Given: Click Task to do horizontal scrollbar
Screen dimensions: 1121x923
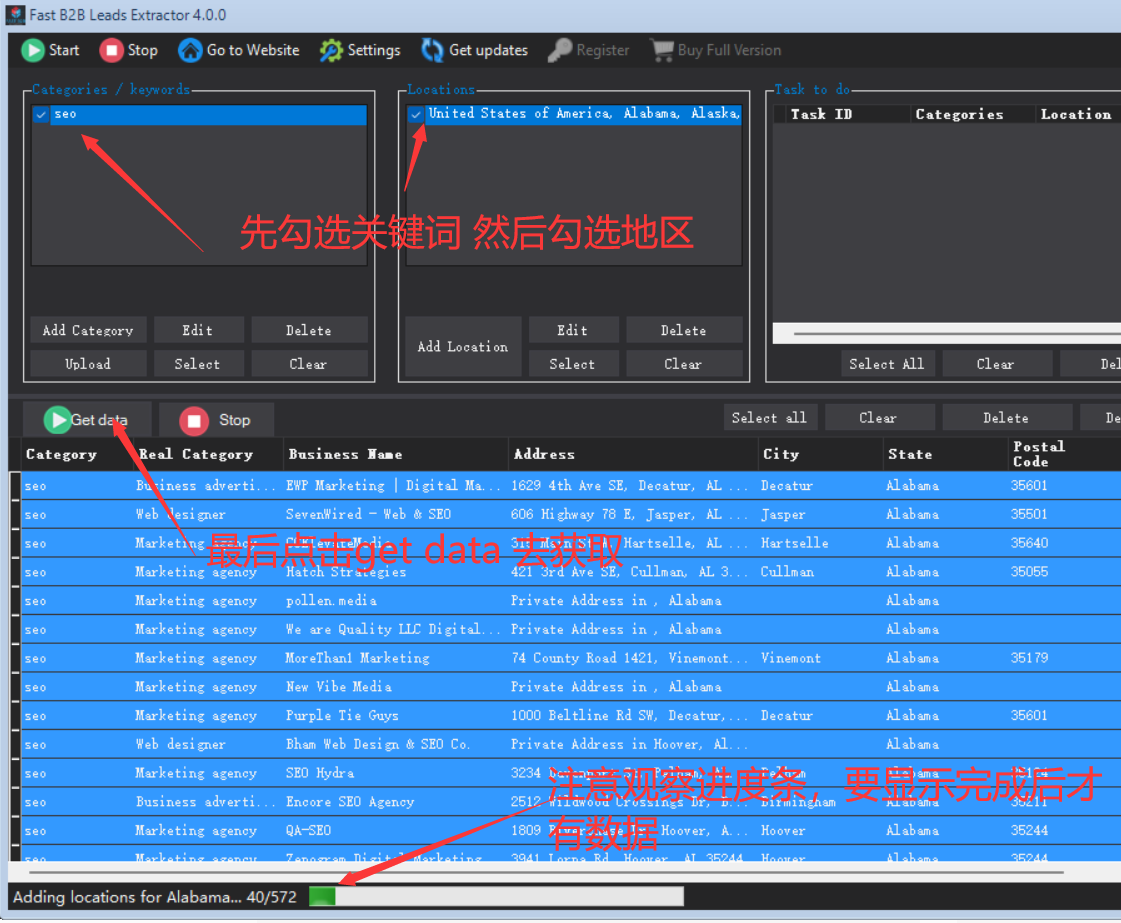Looking at the screenshot, I should pyautogui.click(x=950, y=333).
